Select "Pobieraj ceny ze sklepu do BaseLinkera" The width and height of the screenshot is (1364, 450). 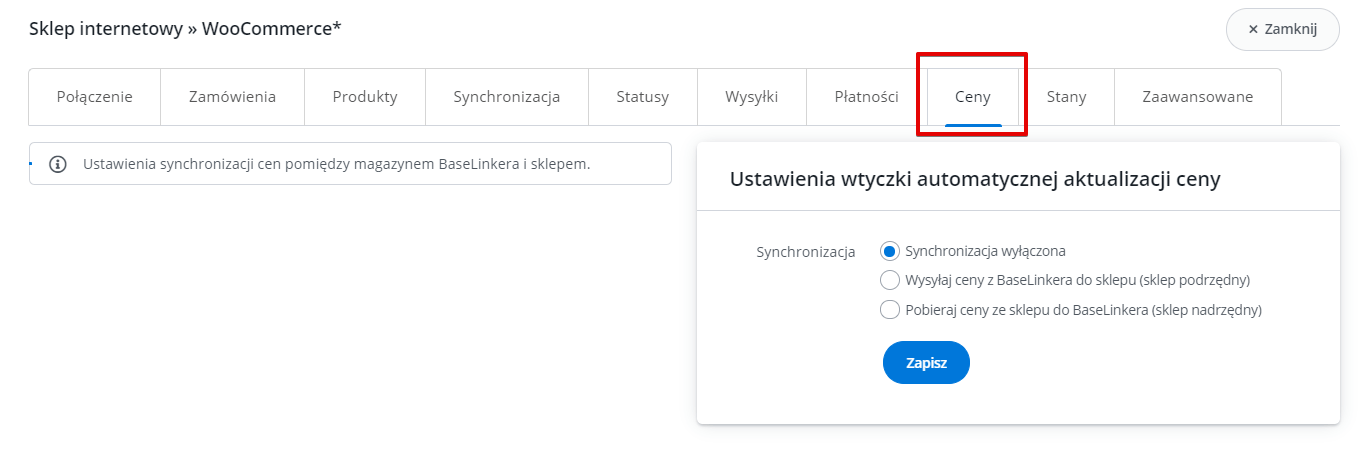coord(890,310)
